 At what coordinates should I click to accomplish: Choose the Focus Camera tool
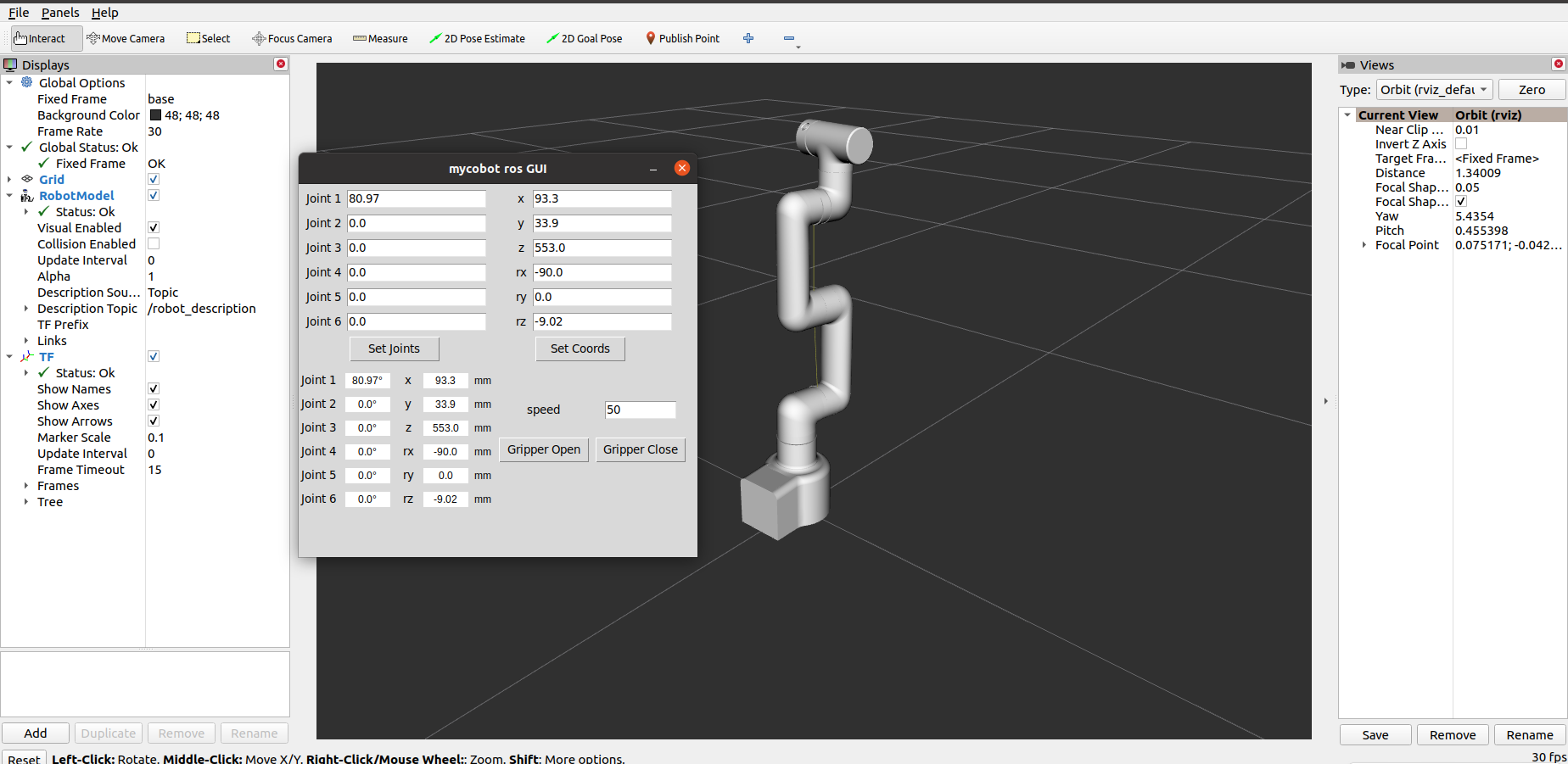point(292,38)
